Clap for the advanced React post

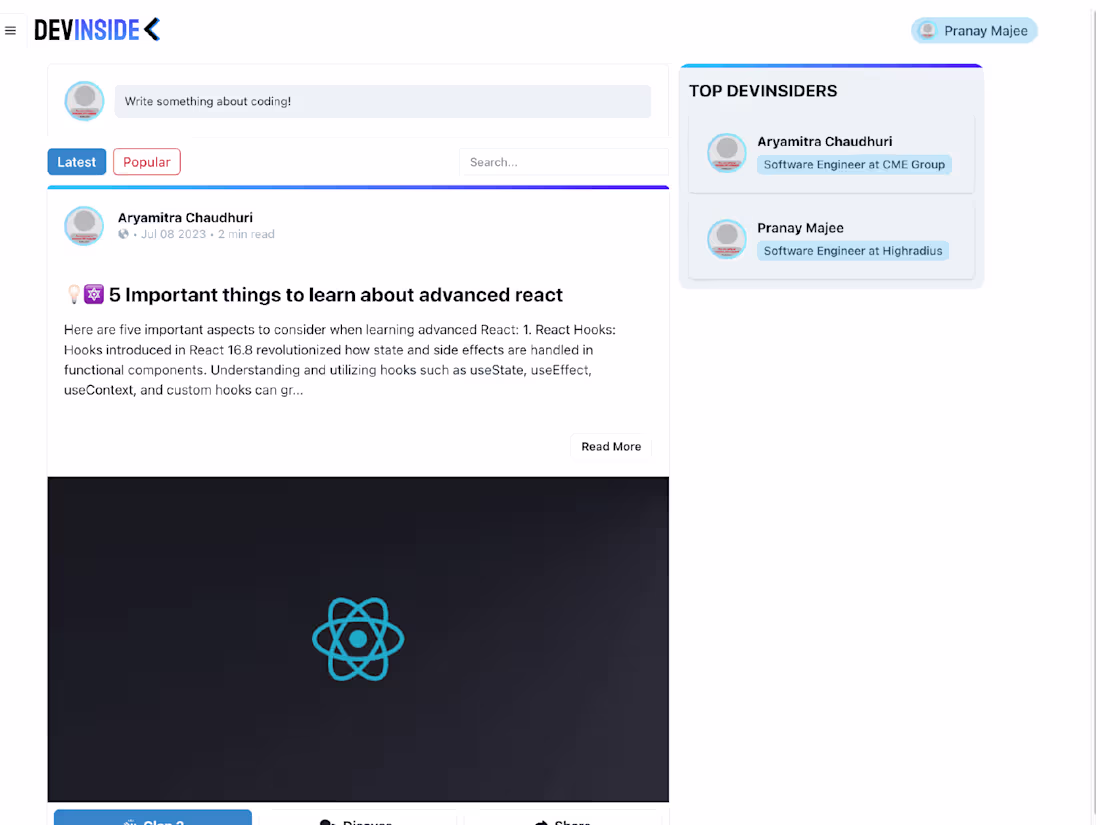click(x=152, y=820)
